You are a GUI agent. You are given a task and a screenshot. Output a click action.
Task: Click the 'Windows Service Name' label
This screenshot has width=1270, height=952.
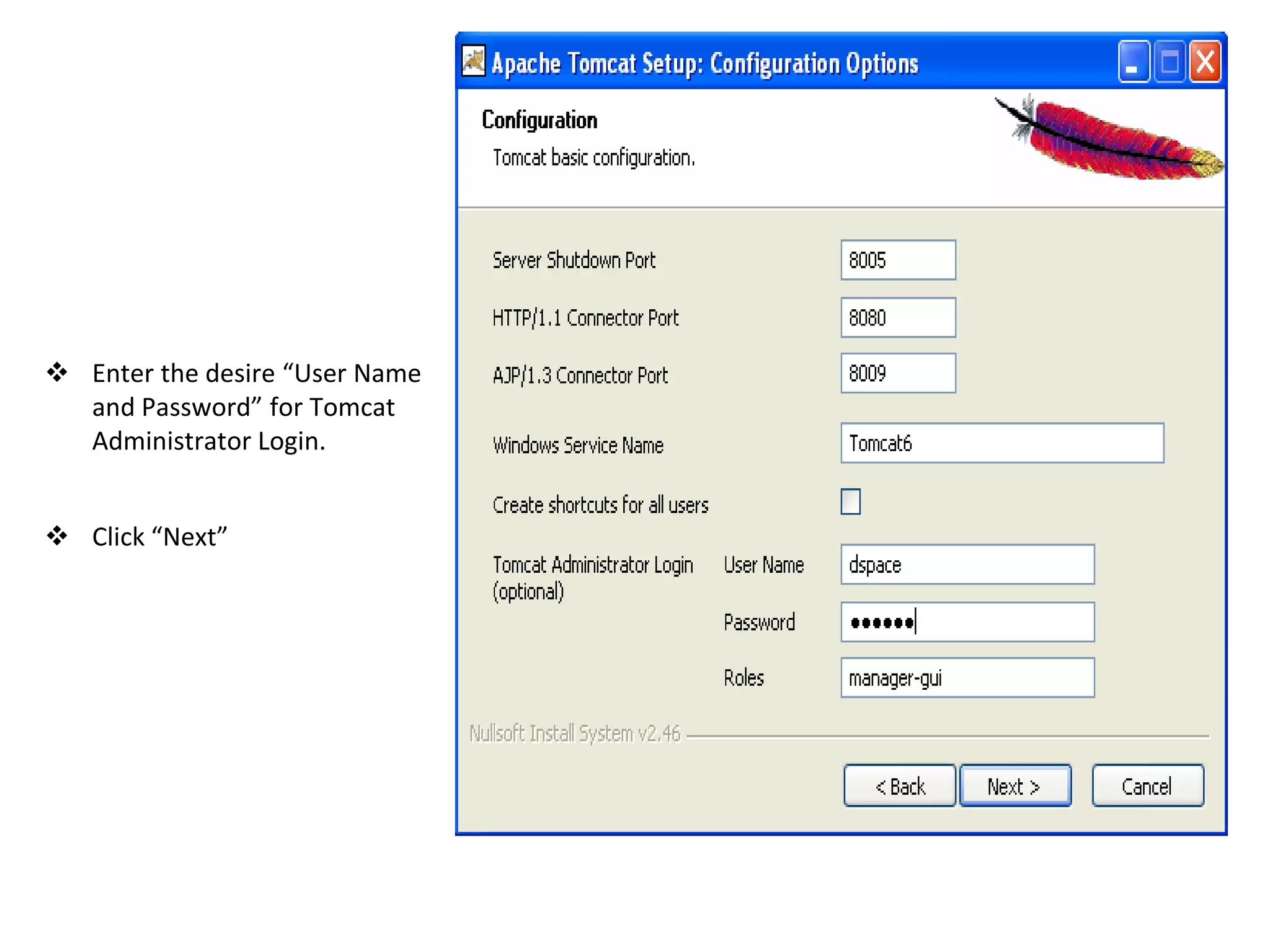coord(578,446)
